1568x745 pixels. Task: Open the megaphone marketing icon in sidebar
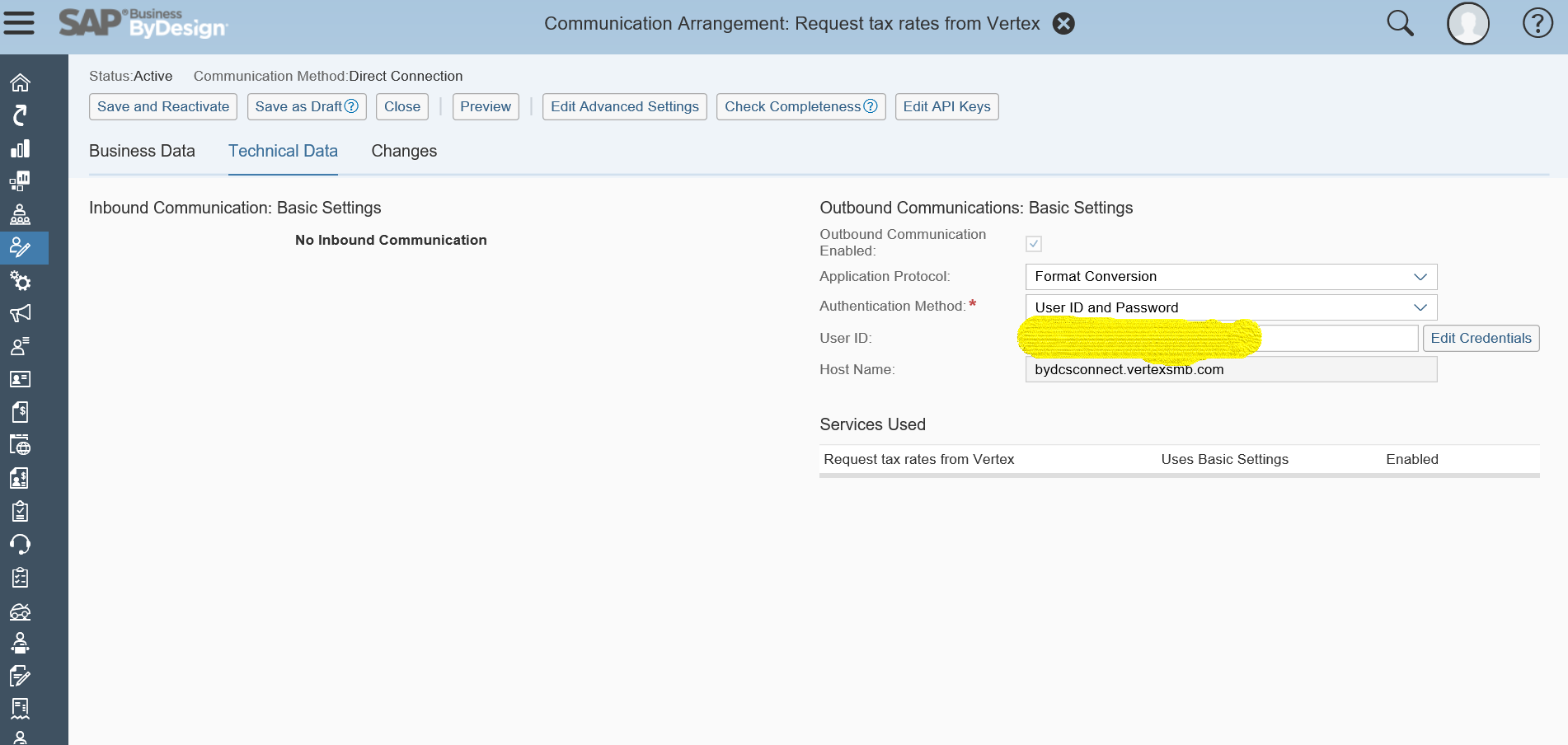point(20,313)
